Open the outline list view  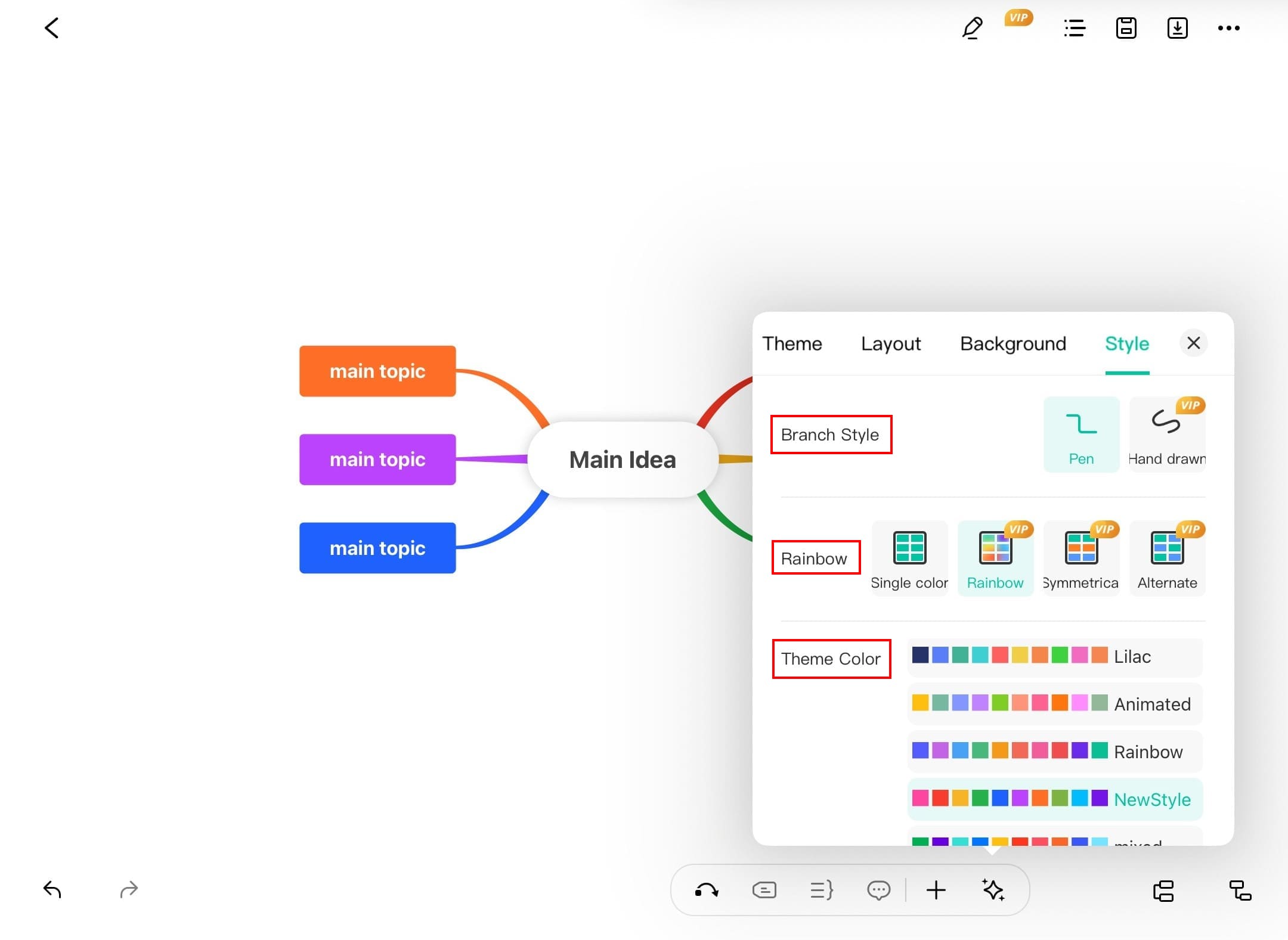point(1075,28)
